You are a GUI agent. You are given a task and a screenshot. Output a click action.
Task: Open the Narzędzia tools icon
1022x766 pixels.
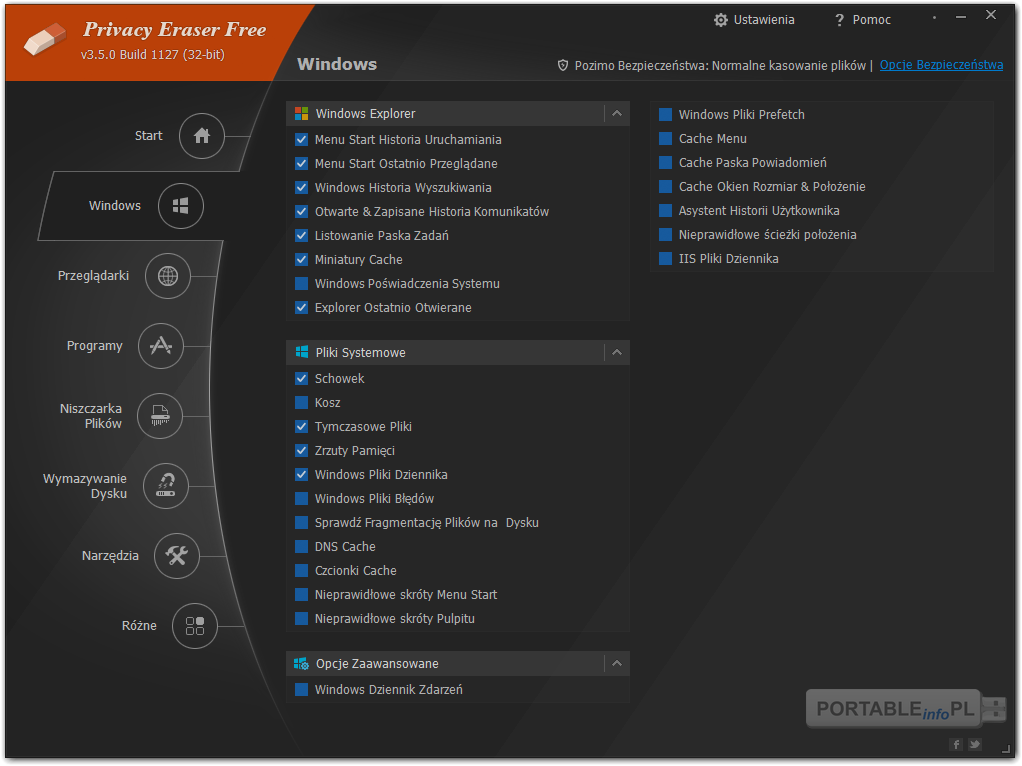click(x=177, y=555)
